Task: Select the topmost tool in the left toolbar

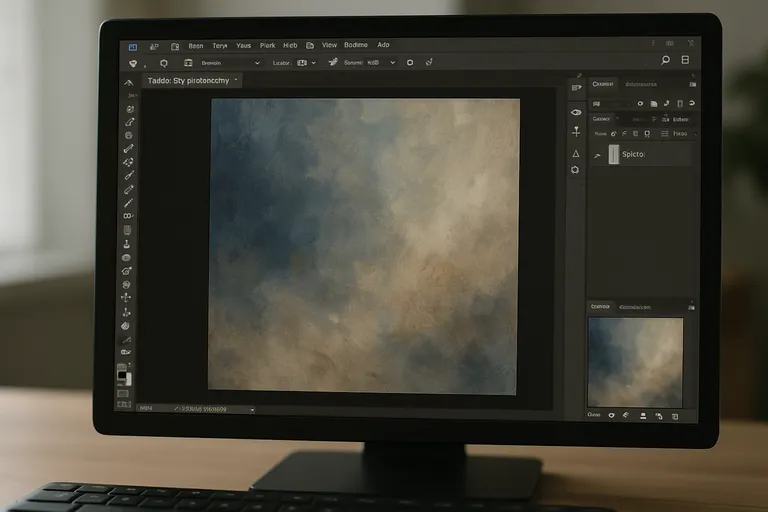Action: (128, 82)
